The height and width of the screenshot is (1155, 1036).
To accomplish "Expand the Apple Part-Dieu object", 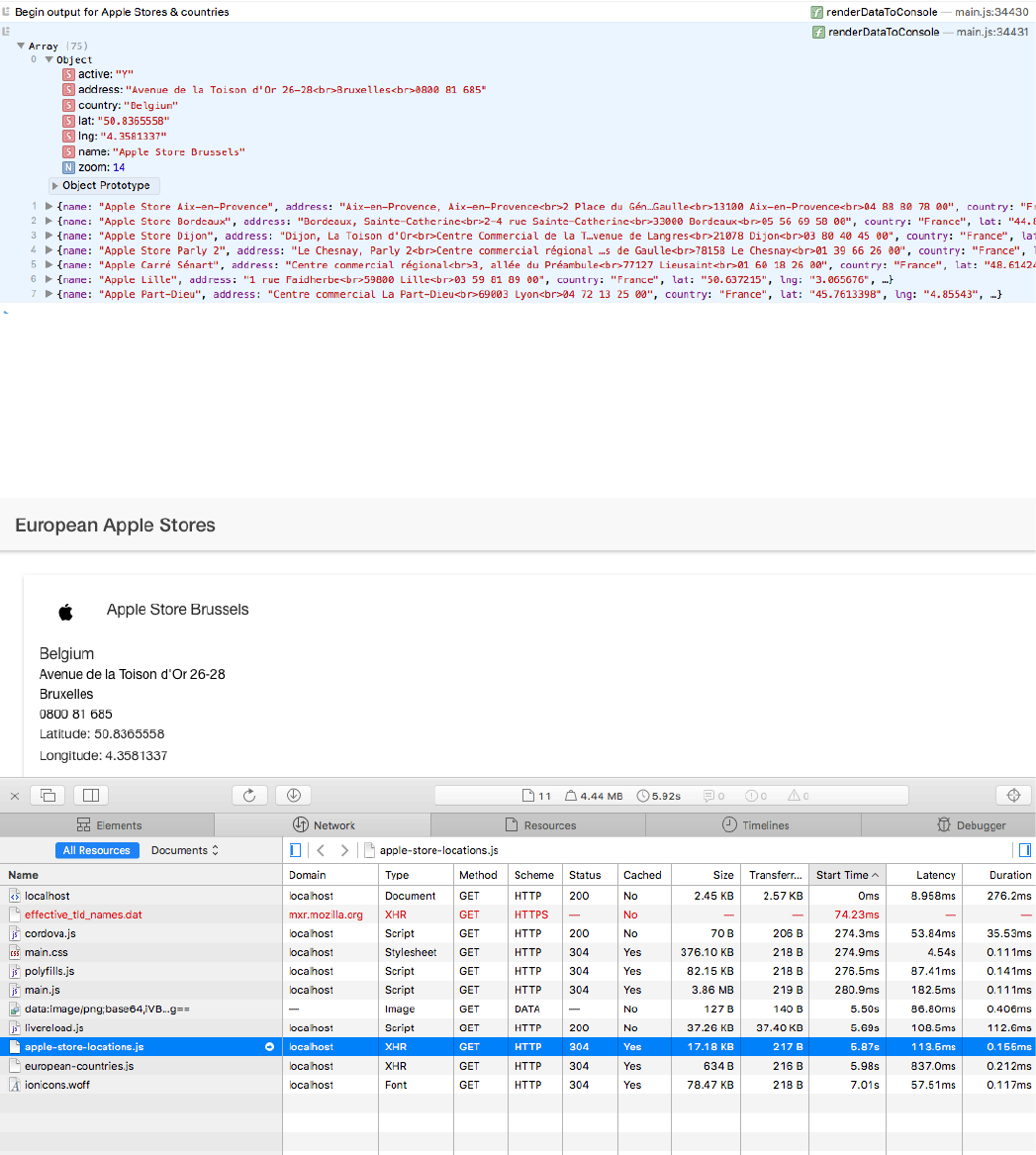I will 48,294.
